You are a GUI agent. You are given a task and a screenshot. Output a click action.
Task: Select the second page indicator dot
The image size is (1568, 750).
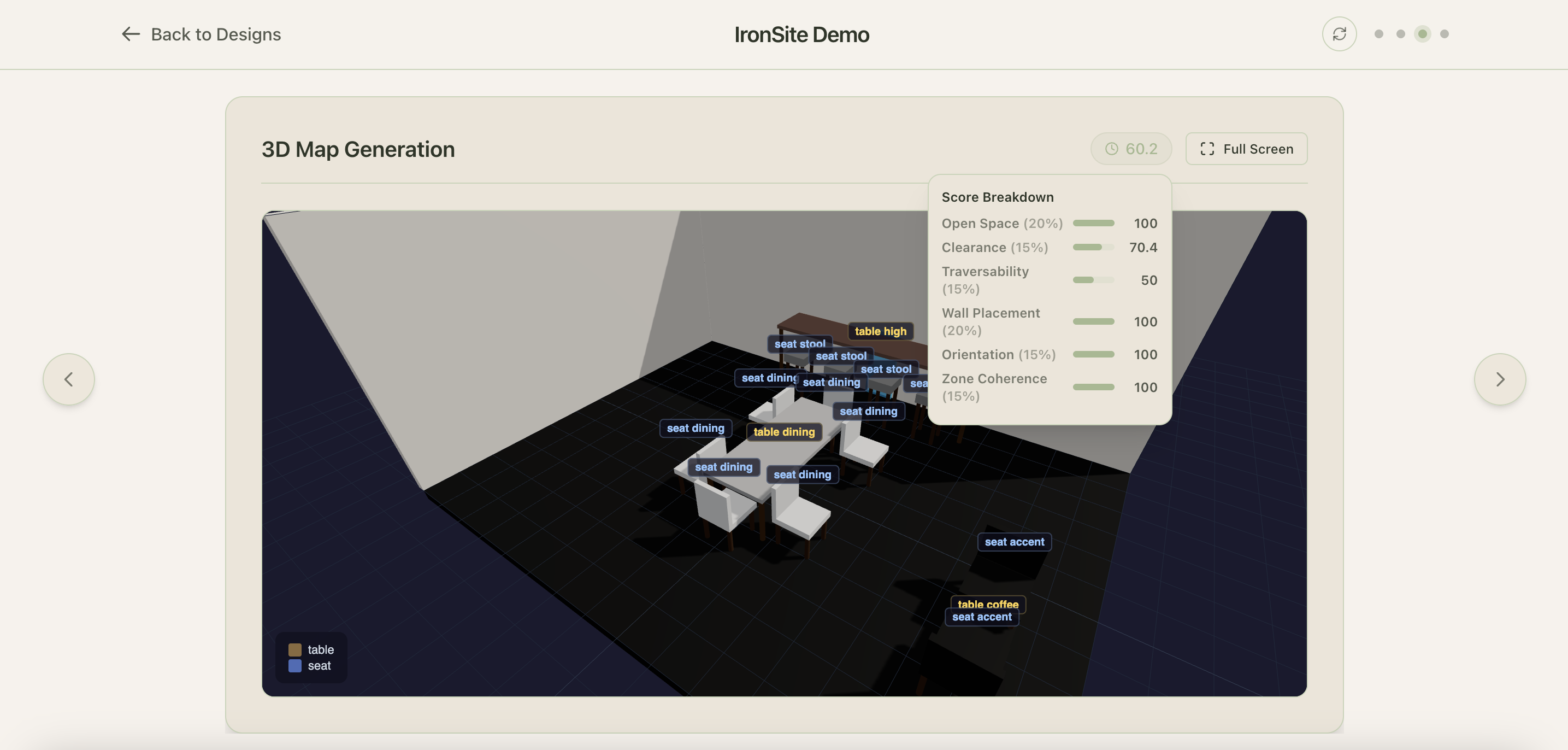tap(1401, 34)
